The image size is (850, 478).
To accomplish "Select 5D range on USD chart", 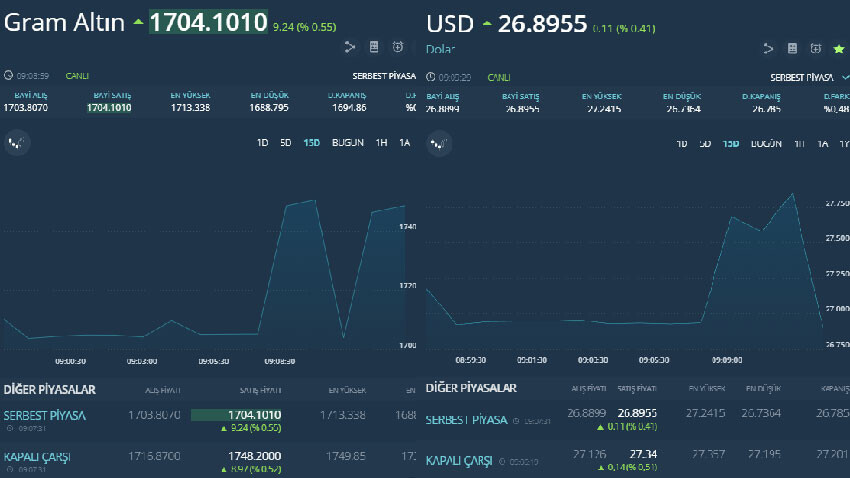I will (x=705, y=144).
